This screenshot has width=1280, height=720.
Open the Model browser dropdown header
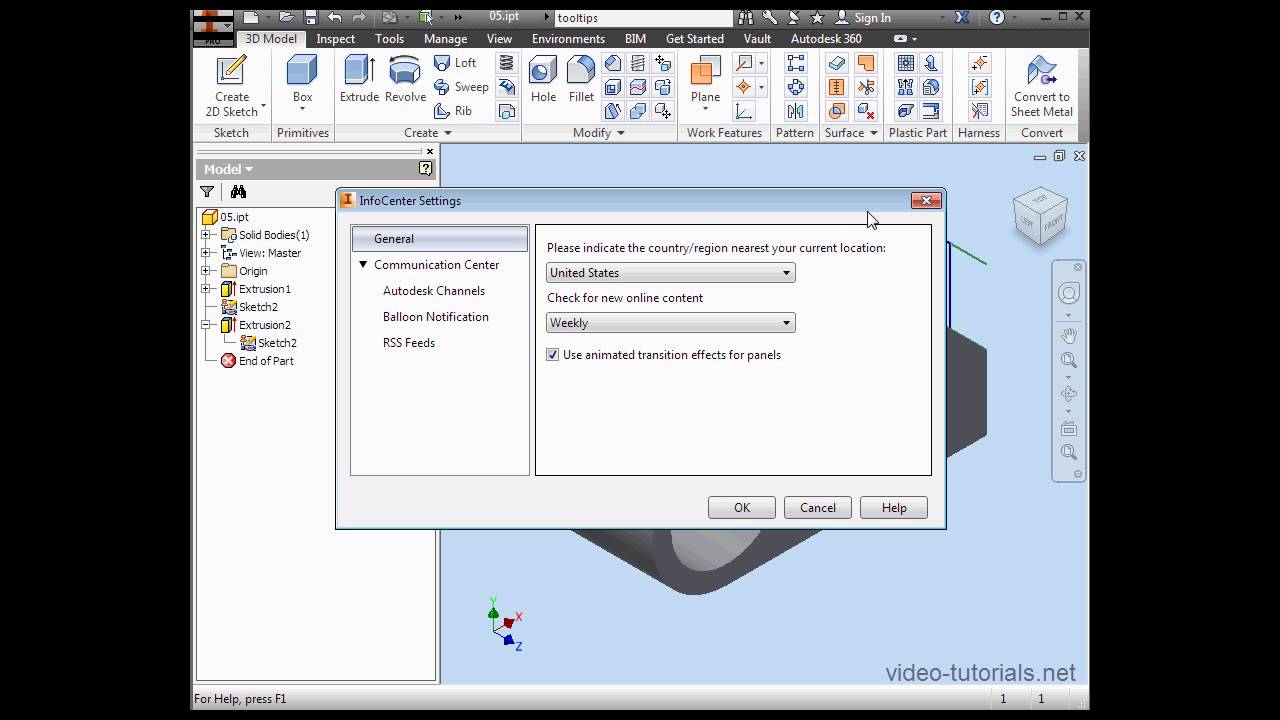point(229,169)
